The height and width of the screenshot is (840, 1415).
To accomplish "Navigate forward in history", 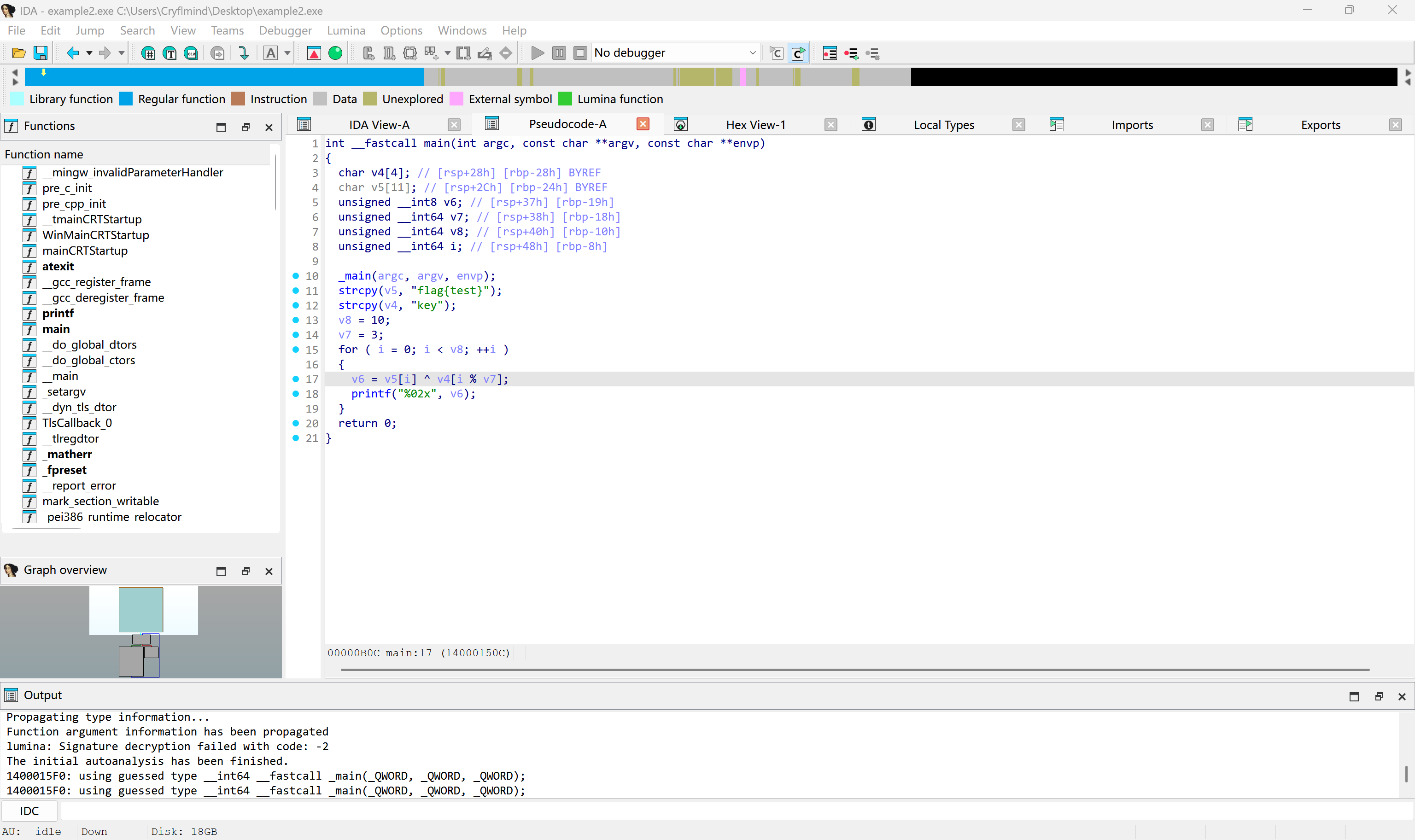I will click(x=106, y=52).
